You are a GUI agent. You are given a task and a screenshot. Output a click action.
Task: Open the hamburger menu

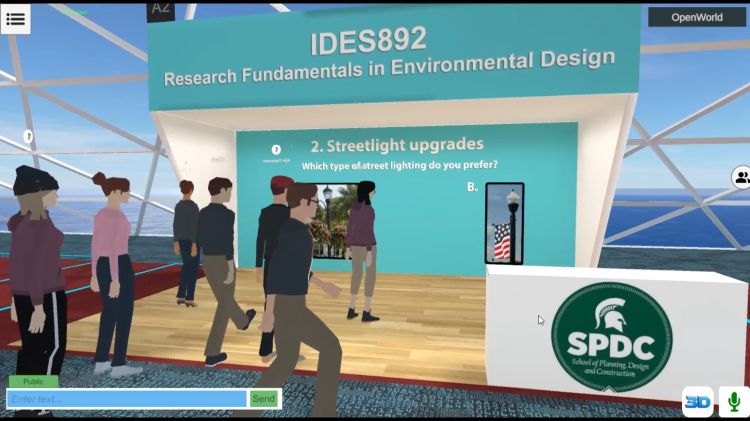(x=15, y=18)
